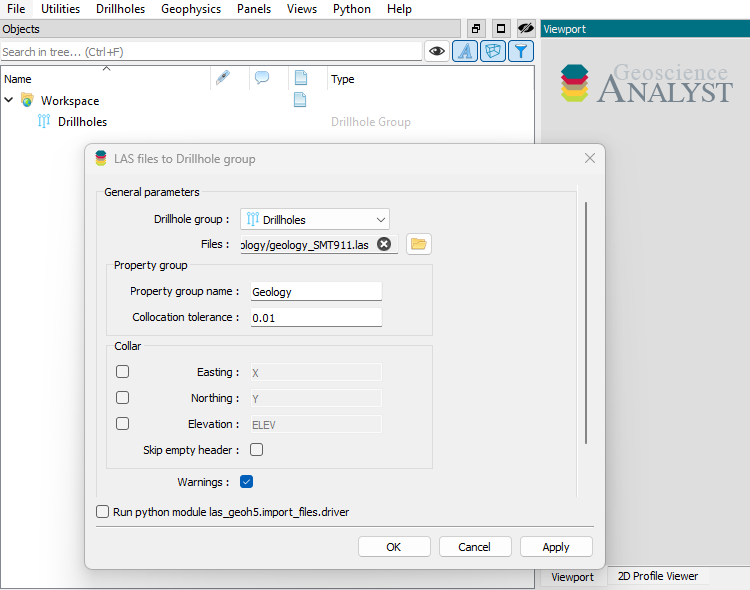Image resolution: width=750 pixels, height=590 pixels.
Task: Toggle the letter A filter icon
Action: point(465,51)
